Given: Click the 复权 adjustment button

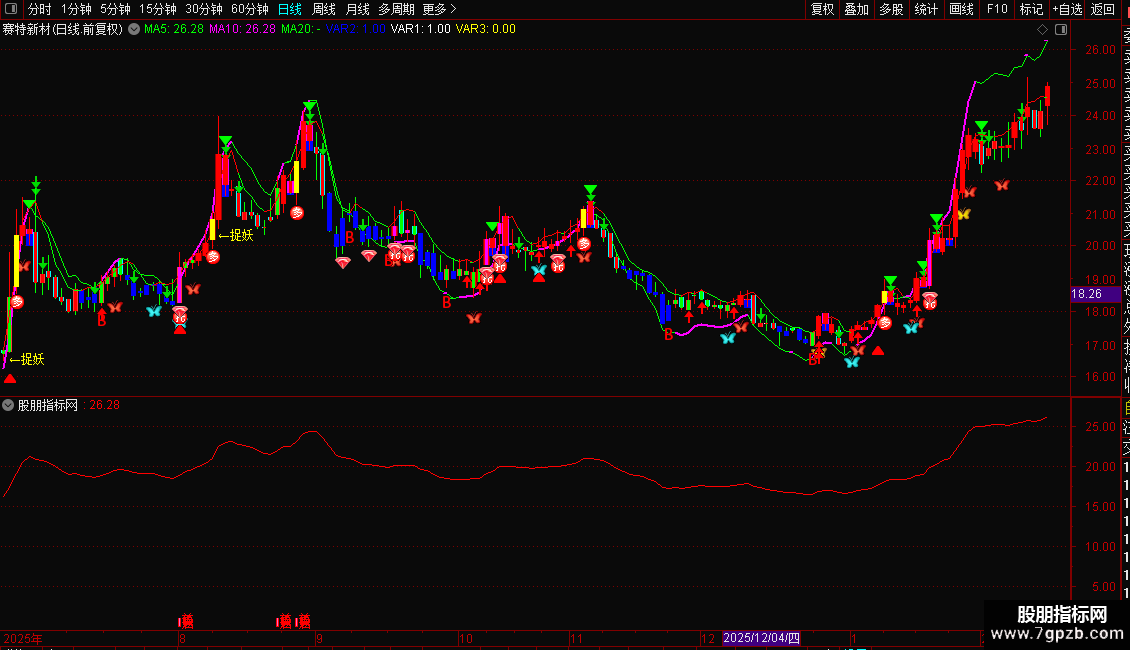Looking at the screenshot, I should [x=822, y=9].
